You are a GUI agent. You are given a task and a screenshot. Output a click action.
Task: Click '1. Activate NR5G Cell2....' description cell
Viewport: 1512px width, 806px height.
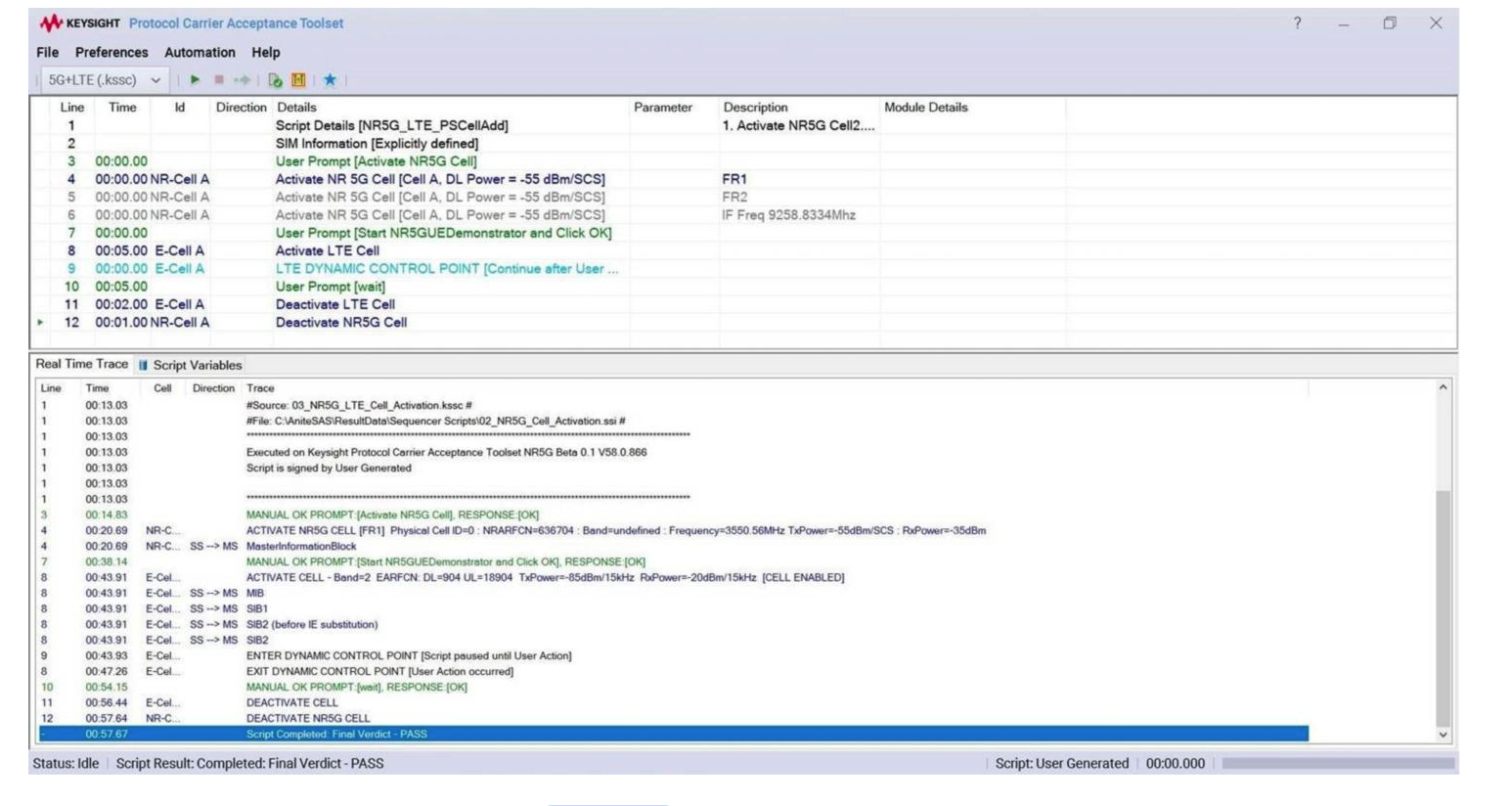point(799,125)
